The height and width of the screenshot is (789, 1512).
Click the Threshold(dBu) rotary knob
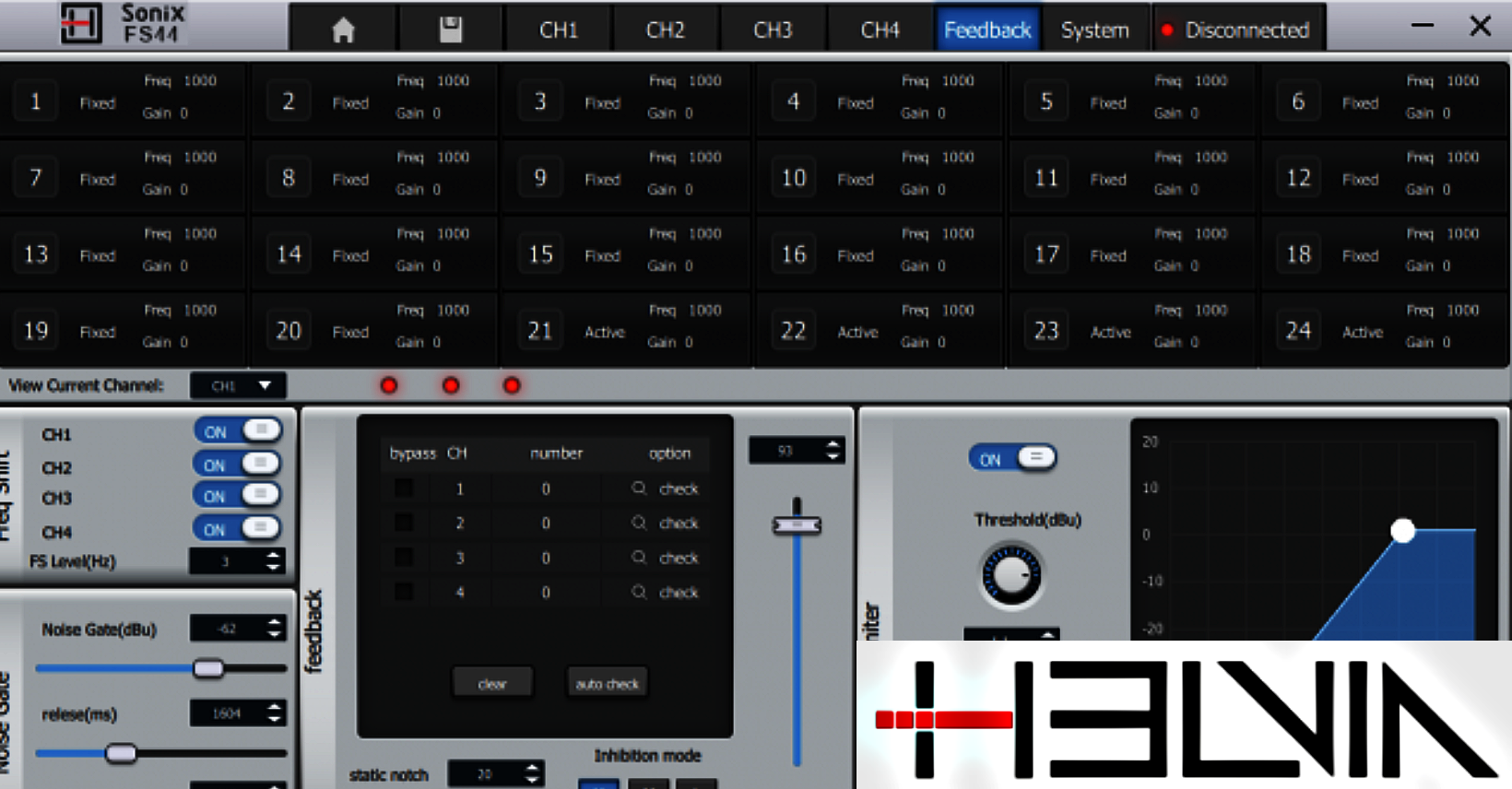pos(1011,576)
